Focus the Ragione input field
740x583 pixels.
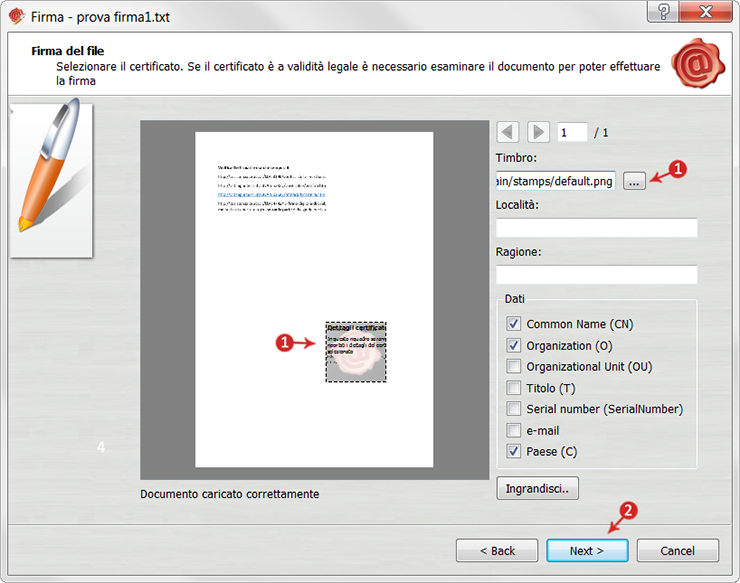pos(596,274)
